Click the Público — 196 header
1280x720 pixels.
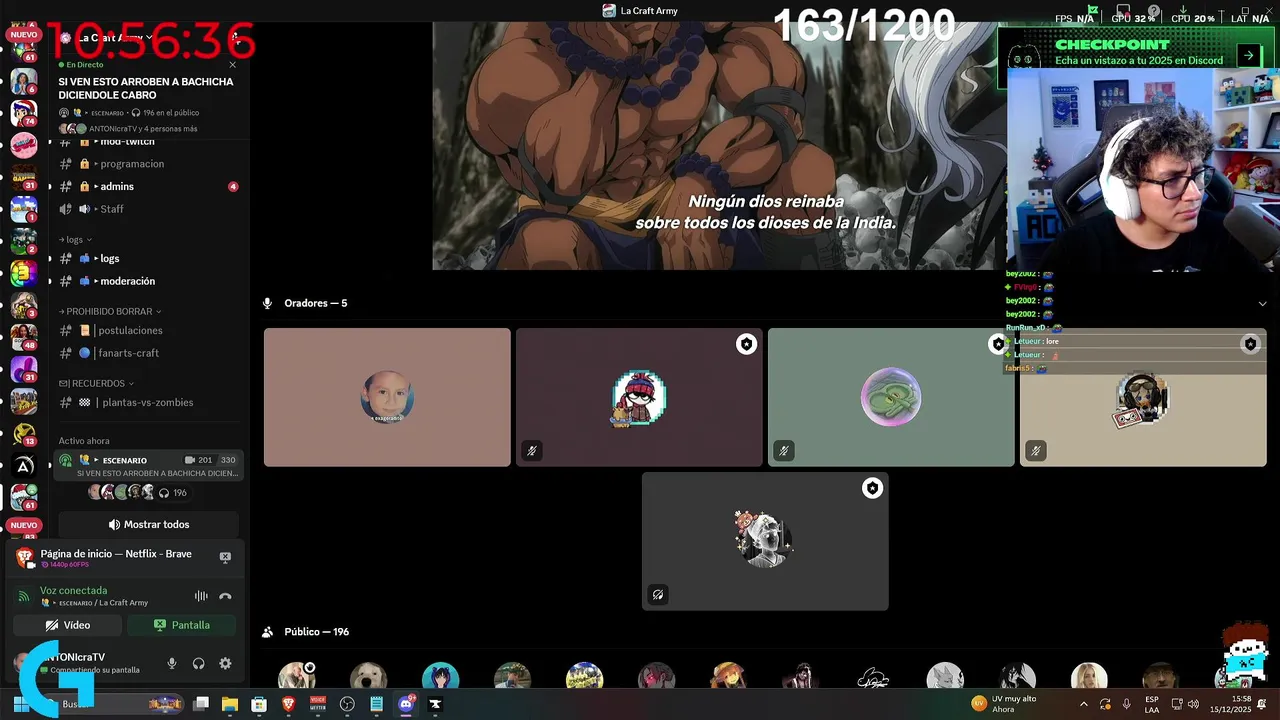pyautogui.click(x=316, y=632)
